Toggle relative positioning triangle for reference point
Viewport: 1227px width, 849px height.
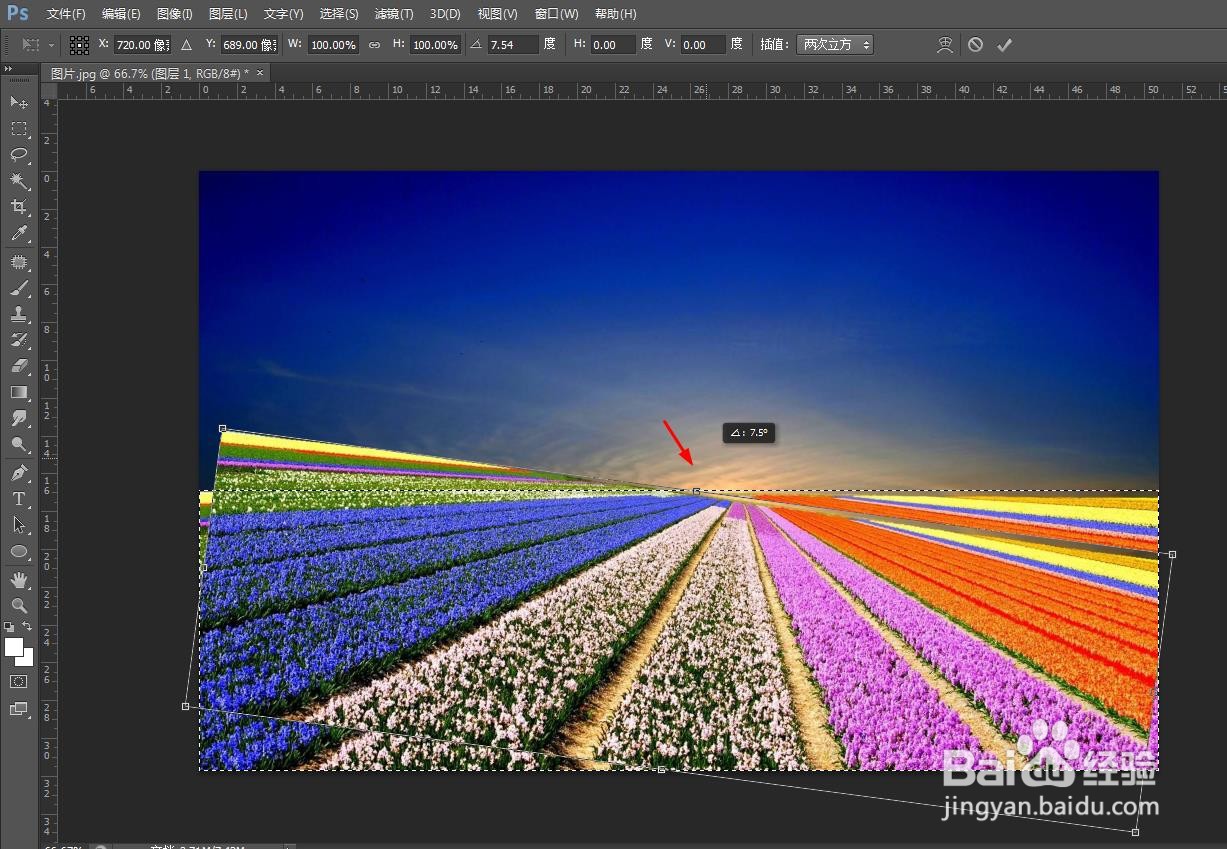(x=186, y=45)
